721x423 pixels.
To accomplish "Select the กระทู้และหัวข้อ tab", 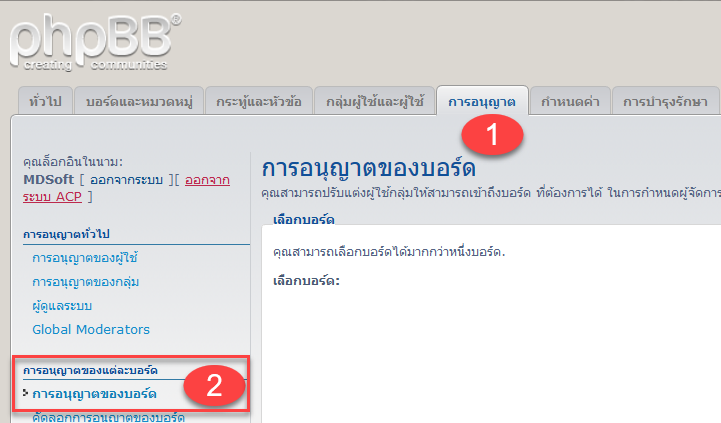I will point(259,102).
